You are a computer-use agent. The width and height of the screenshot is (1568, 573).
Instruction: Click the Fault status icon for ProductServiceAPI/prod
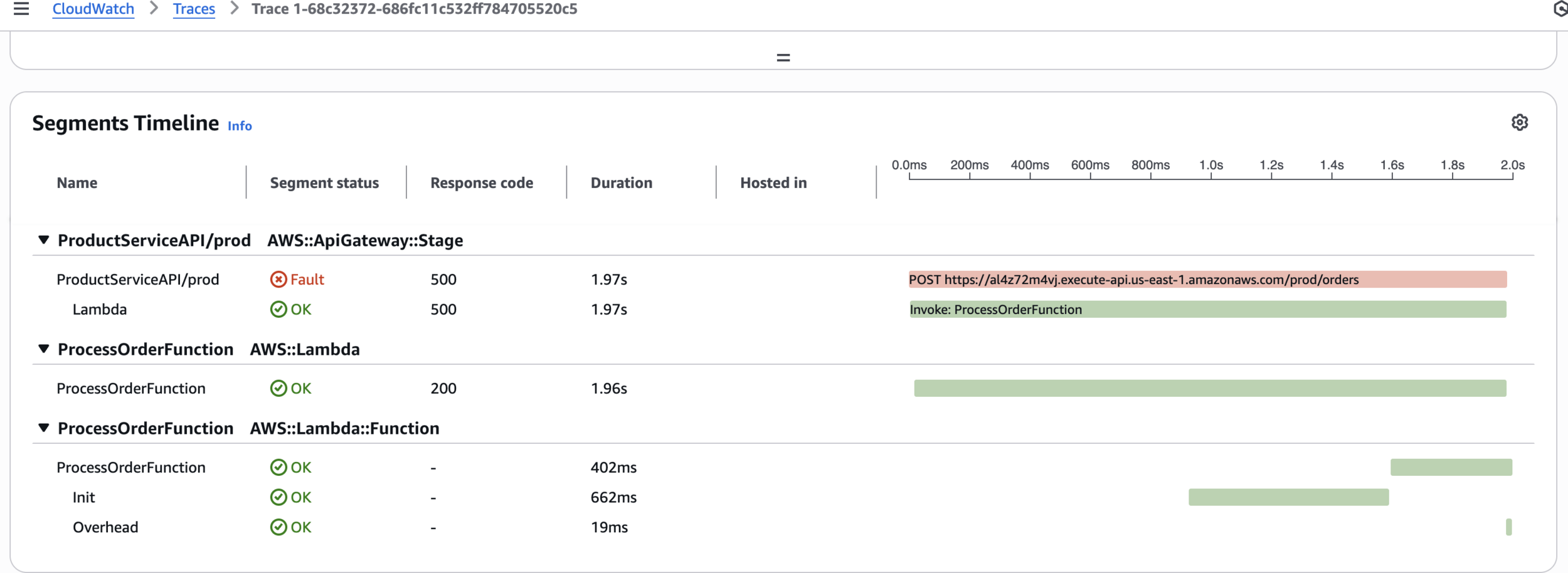pyautogui.click(x=278, y=279)
